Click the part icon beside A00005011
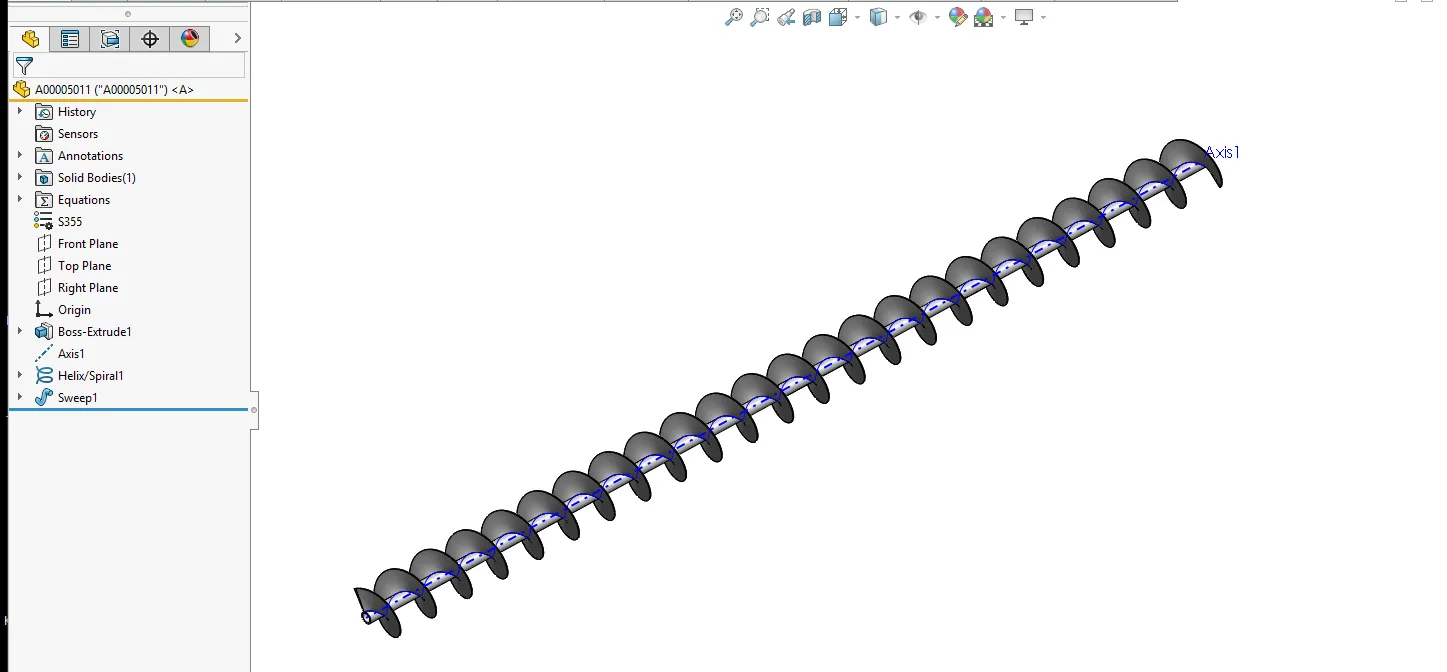Image resolution: width=1447 pixels, height=672 pixels. (x=22, y=89)
